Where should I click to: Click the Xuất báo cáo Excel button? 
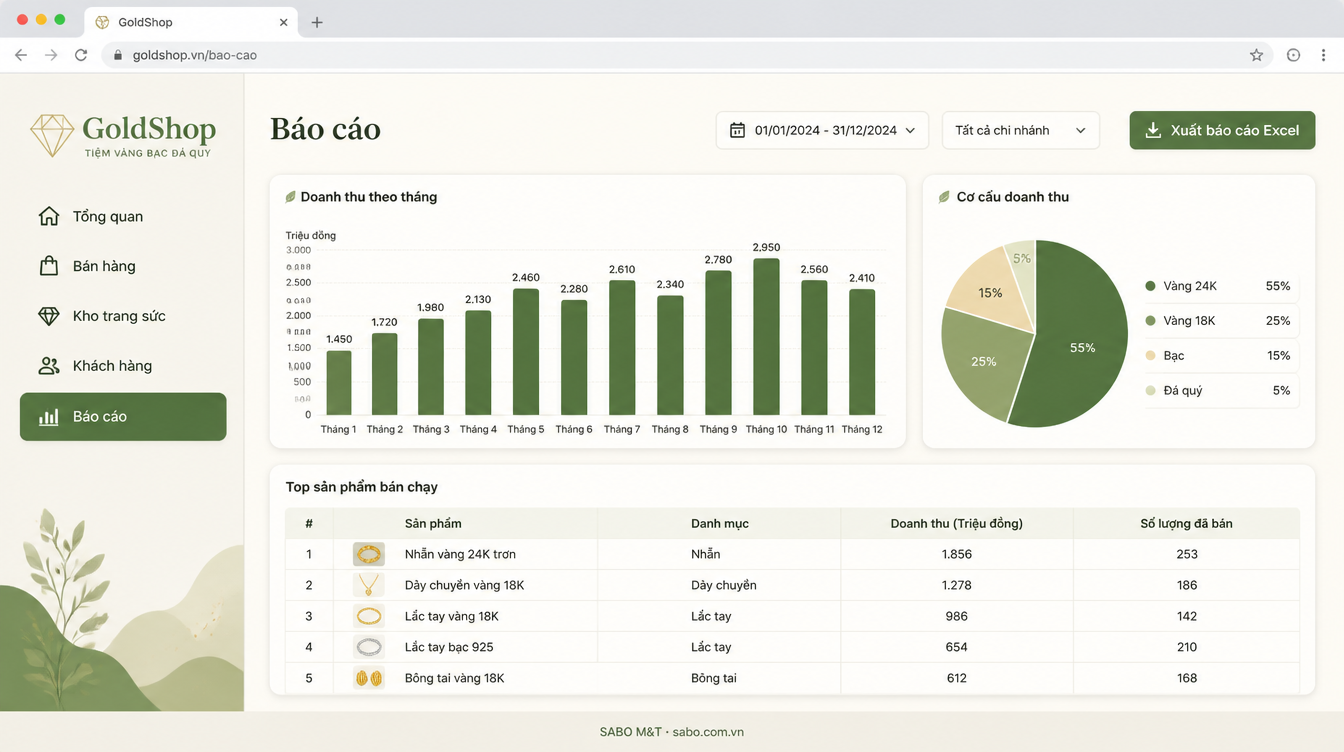tap(1222, 130)
